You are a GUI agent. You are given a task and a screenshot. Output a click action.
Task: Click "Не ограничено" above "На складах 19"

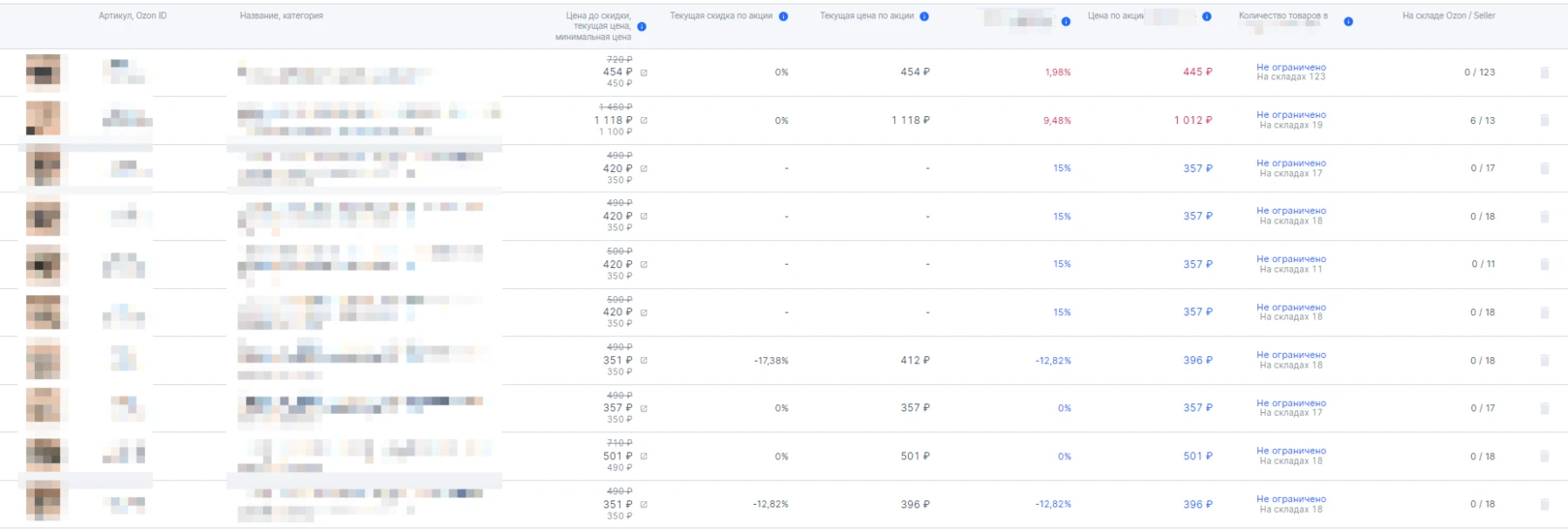click(x=1290, y=115)
